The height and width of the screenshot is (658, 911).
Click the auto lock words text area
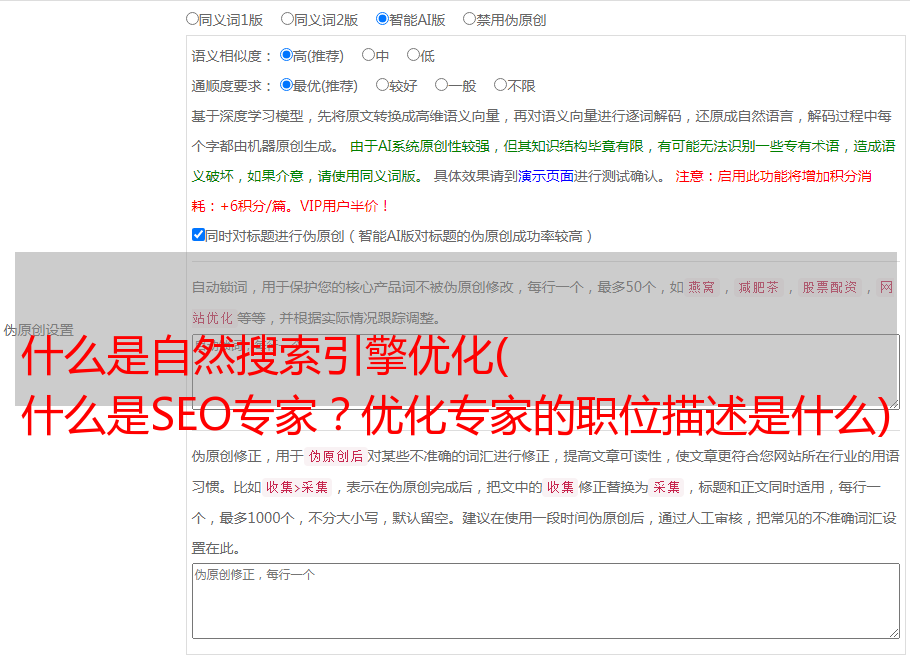546,372
